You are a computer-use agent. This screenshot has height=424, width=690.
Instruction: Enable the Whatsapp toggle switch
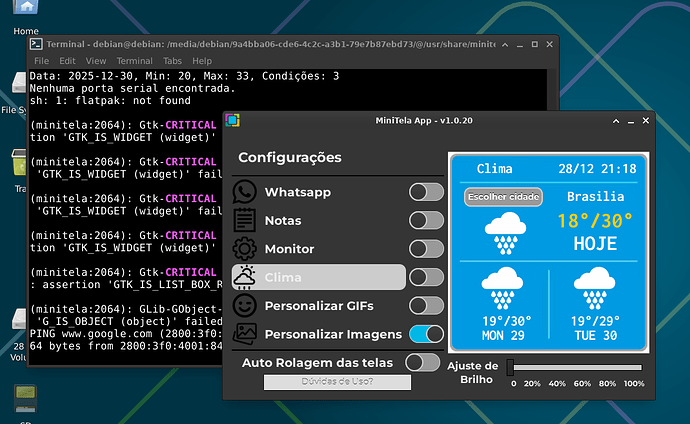click(x=426, y=192)
